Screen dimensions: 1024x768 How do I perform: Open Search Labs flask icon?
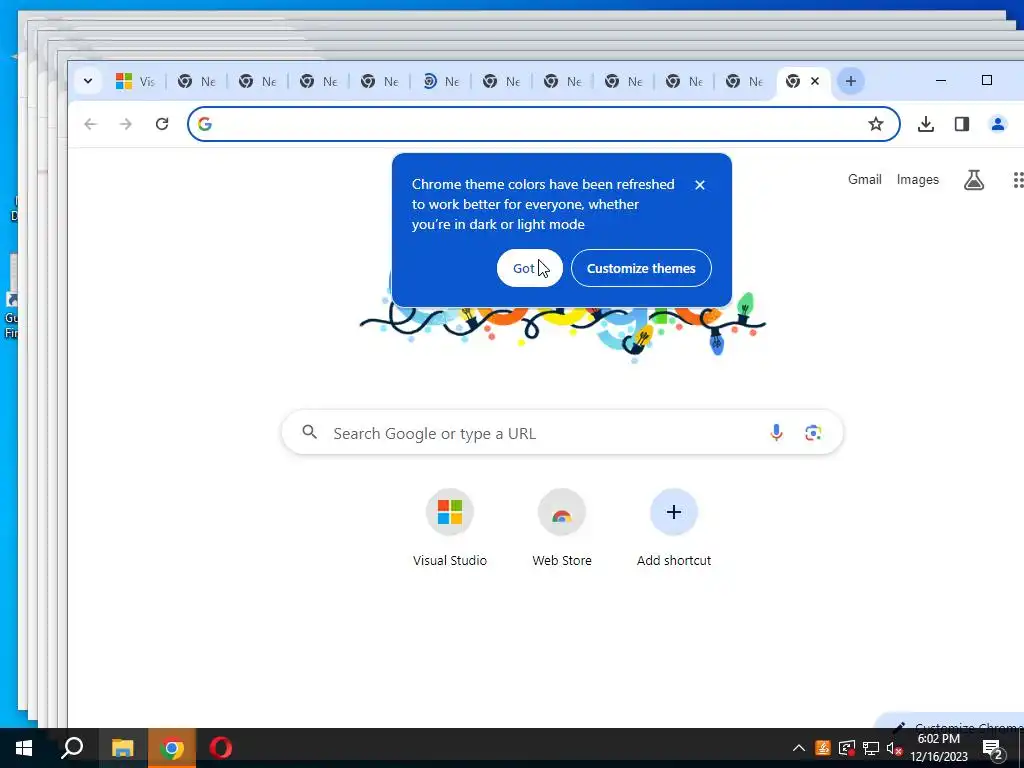(x=974, y=180)
